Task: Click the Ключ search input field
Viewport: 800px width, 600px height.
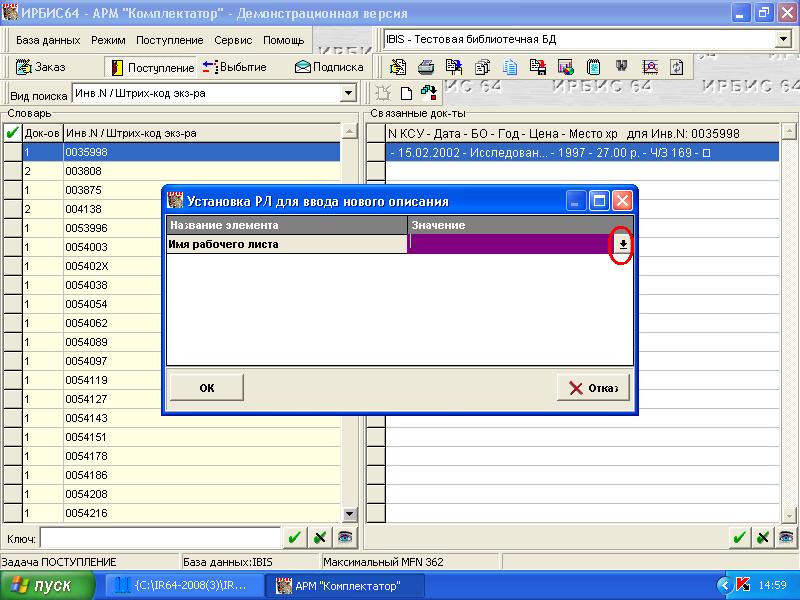Action: click(159, 538)
